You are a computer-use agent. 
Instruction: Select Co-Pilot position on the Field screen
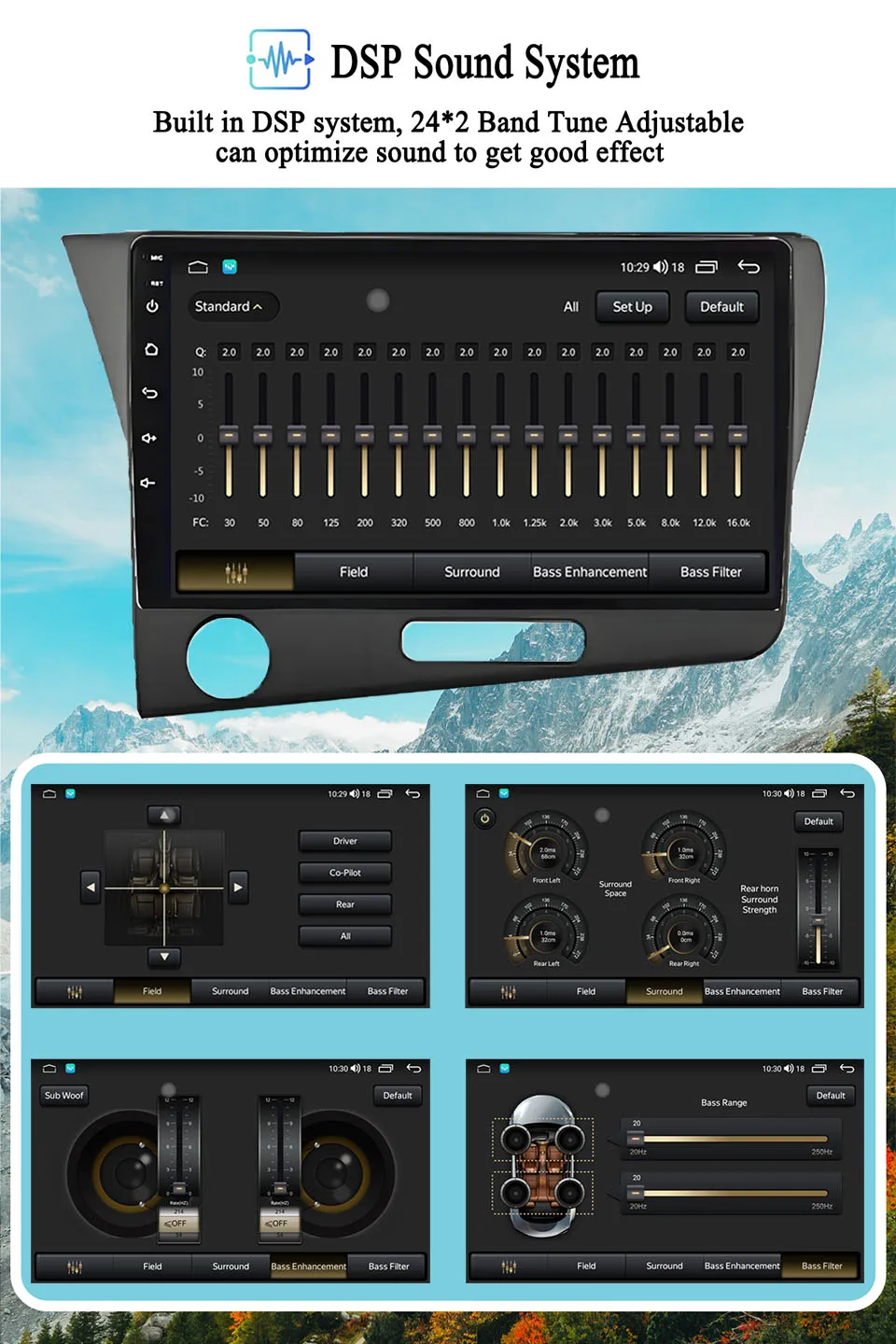345,873
